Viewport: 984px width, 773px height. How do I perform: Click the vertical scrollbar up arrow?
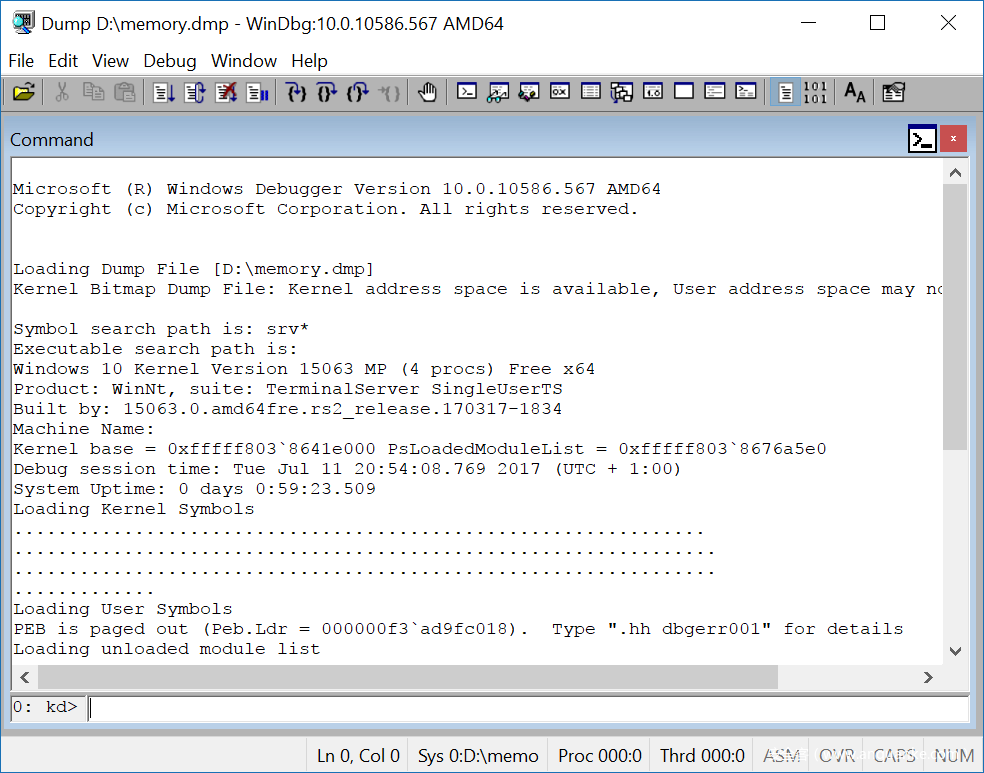coord(955,173)
